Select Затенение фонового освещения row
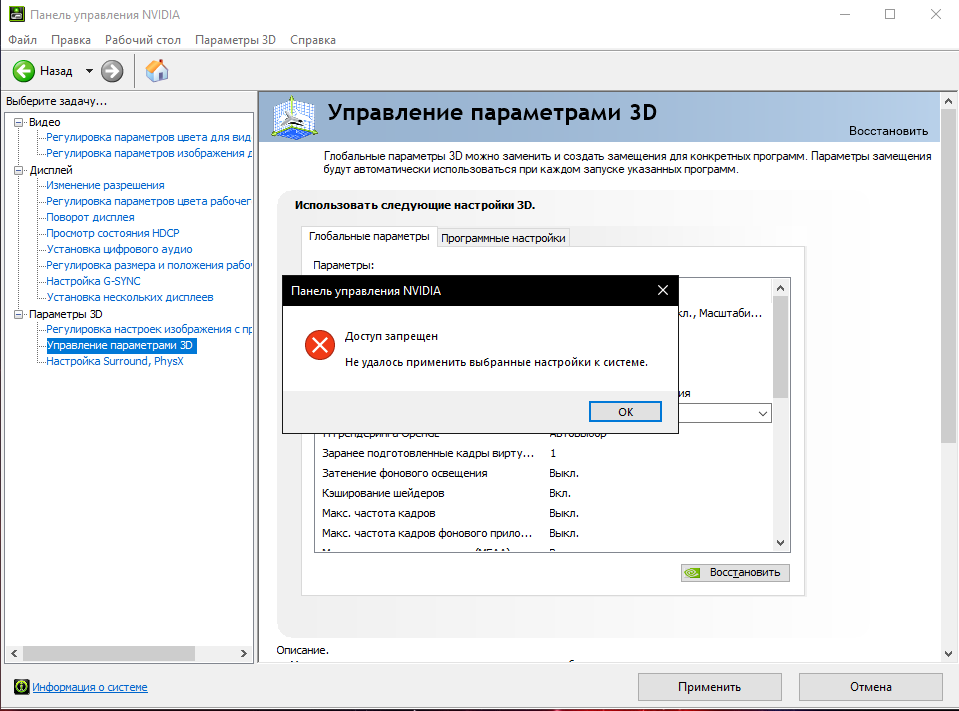 [543, 473]
